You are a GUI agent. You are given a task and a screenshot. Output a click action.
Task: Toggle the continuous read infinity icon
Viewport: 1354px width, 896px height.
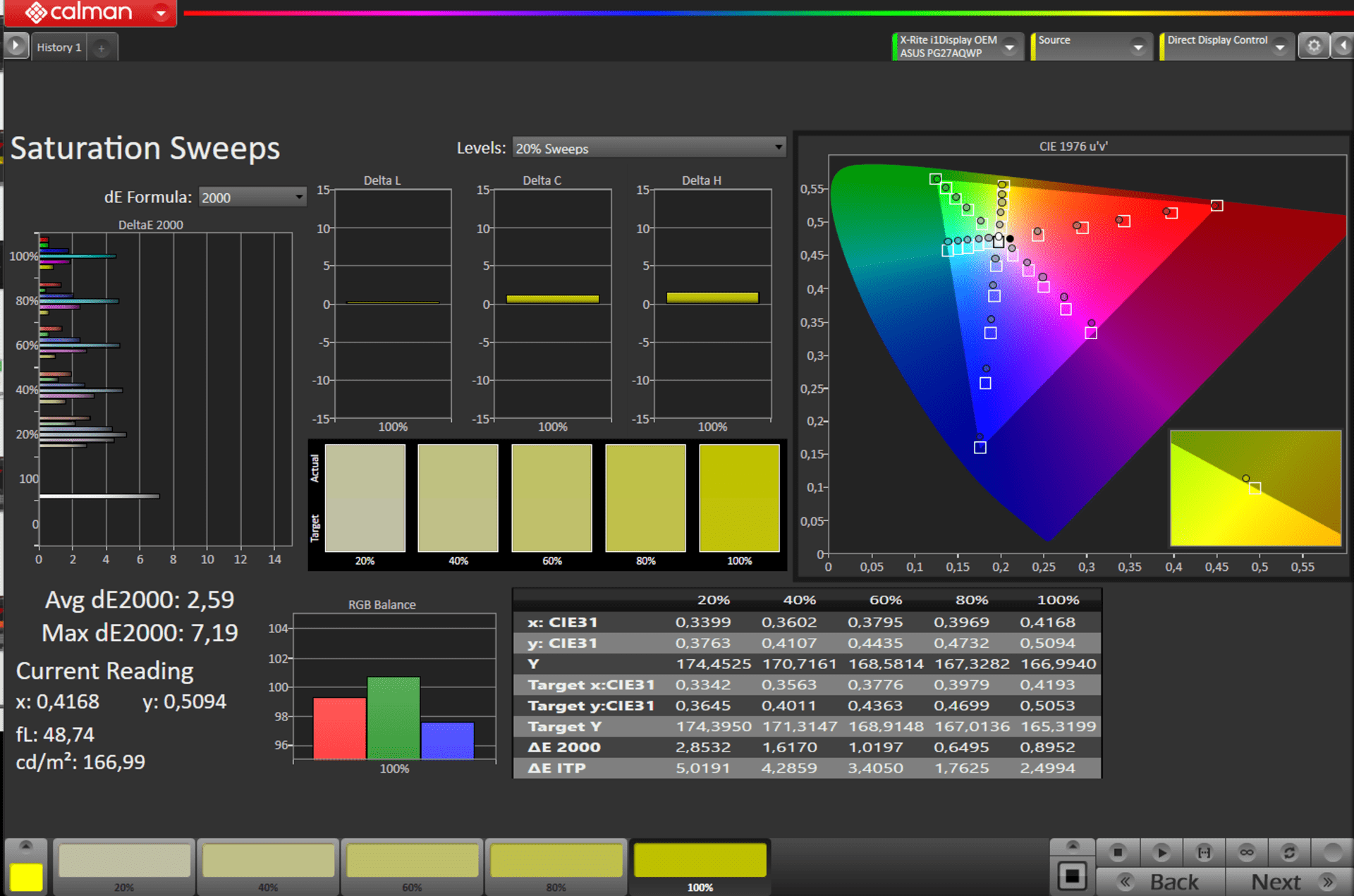1247,852
